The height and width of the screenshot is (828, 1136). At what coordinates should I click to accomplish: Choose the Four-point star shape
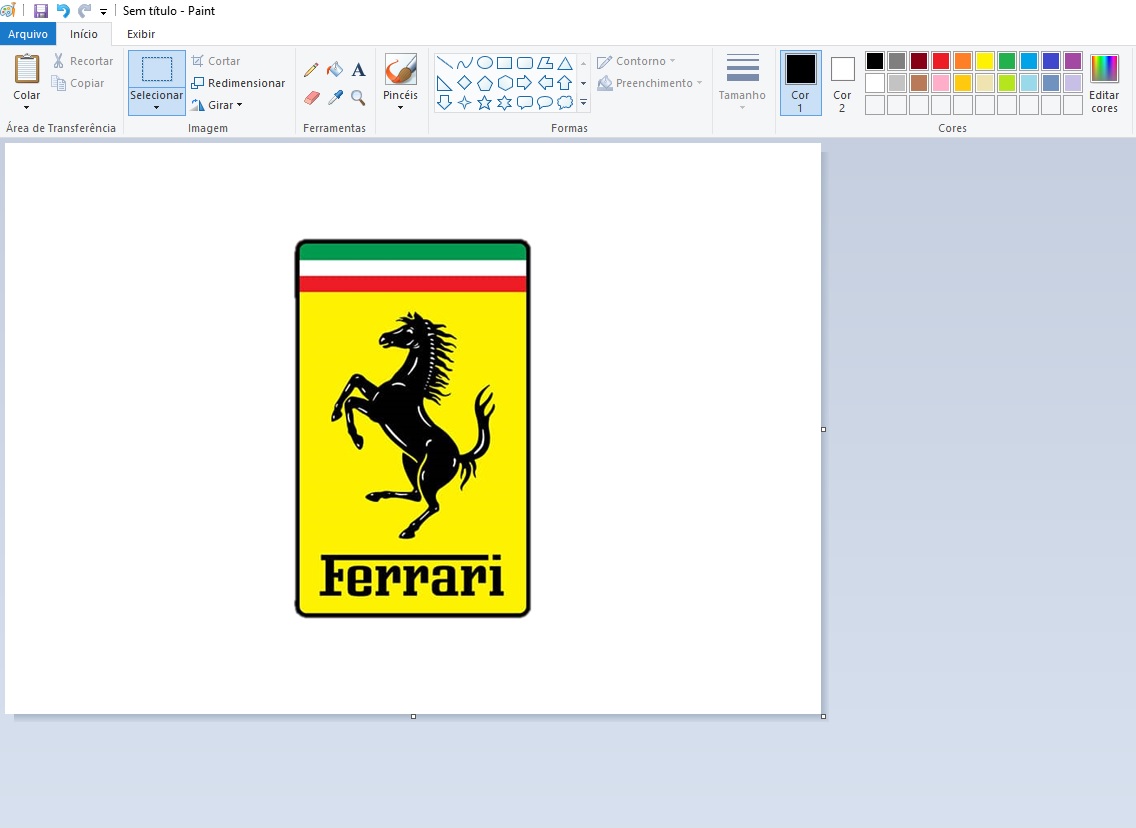click(464, 102)
